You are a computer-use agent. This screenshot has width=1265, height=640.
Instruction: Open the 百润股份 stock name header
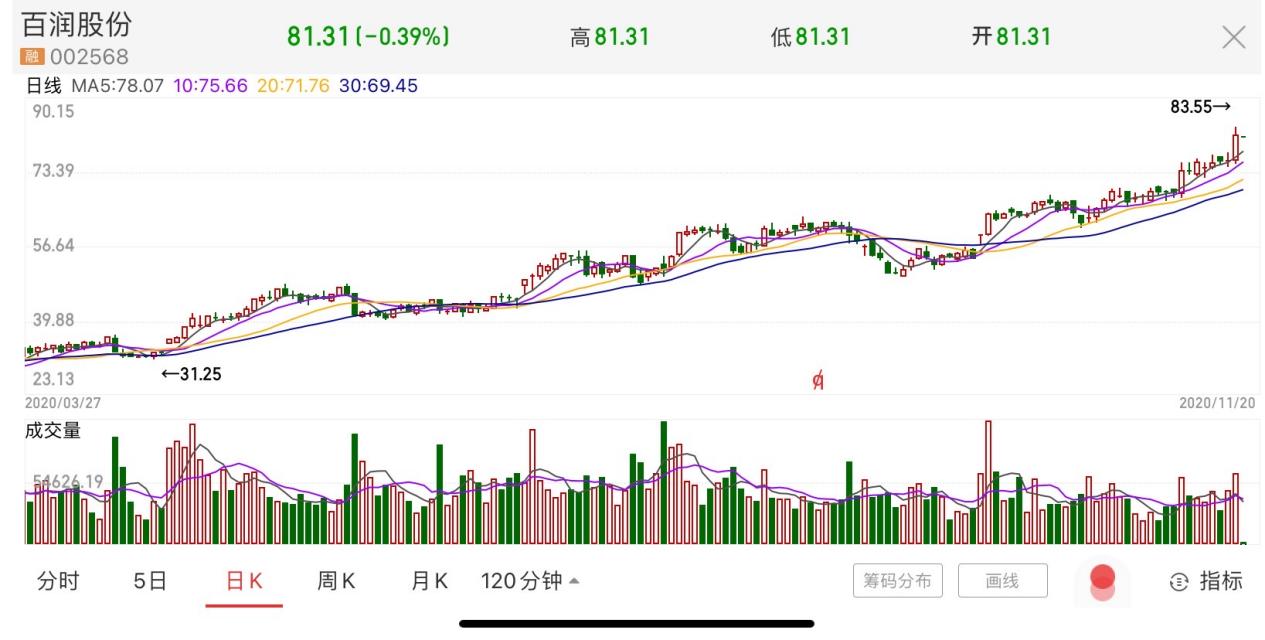point(77,25)
